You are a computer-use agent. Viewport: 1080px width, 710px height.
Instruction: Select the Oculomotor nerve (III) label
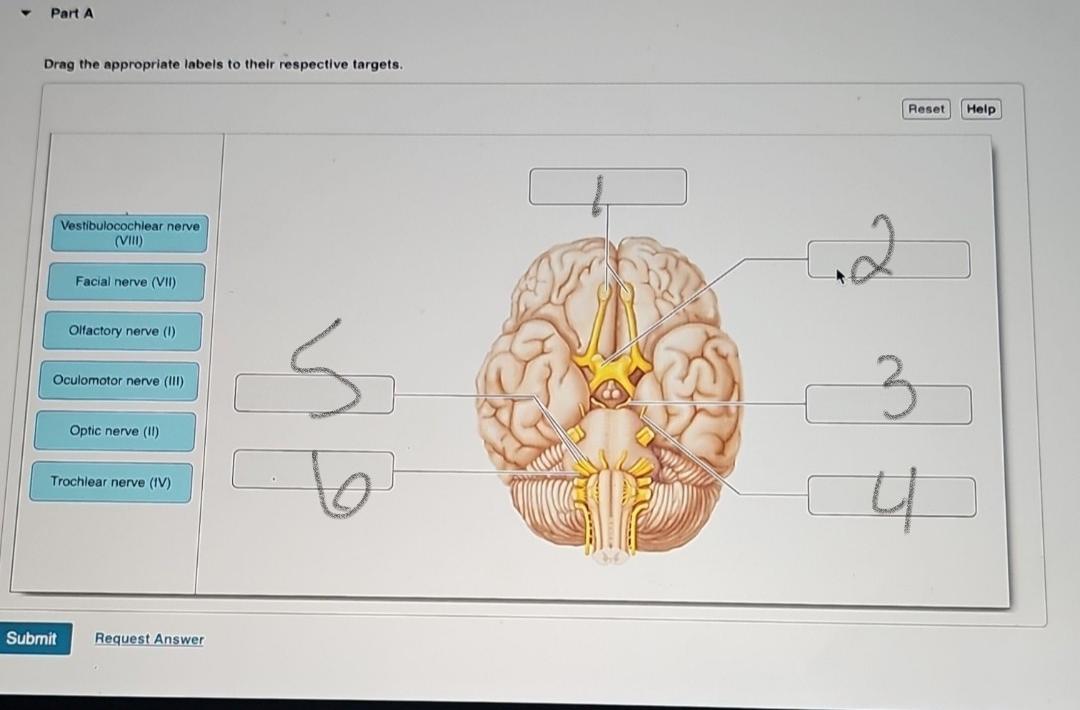(x=117, y=380)
